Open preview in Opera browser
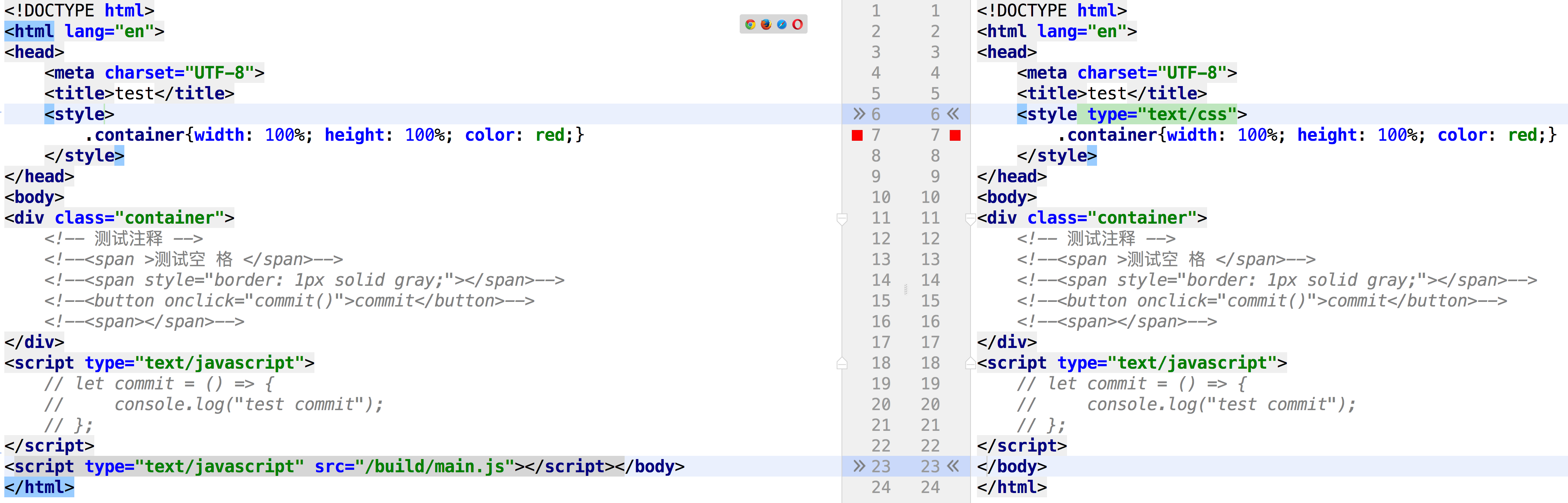Viewport: 1568px width, 503px height. tap(798, 24)
